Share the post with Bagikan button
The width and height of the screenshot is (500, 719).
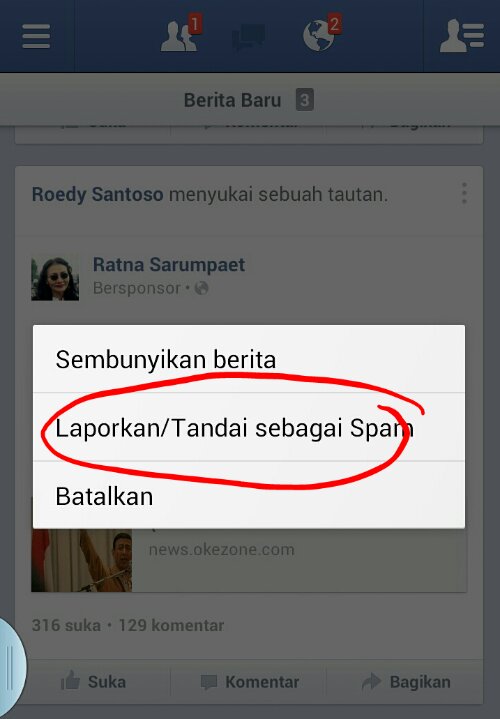point(406,682)
